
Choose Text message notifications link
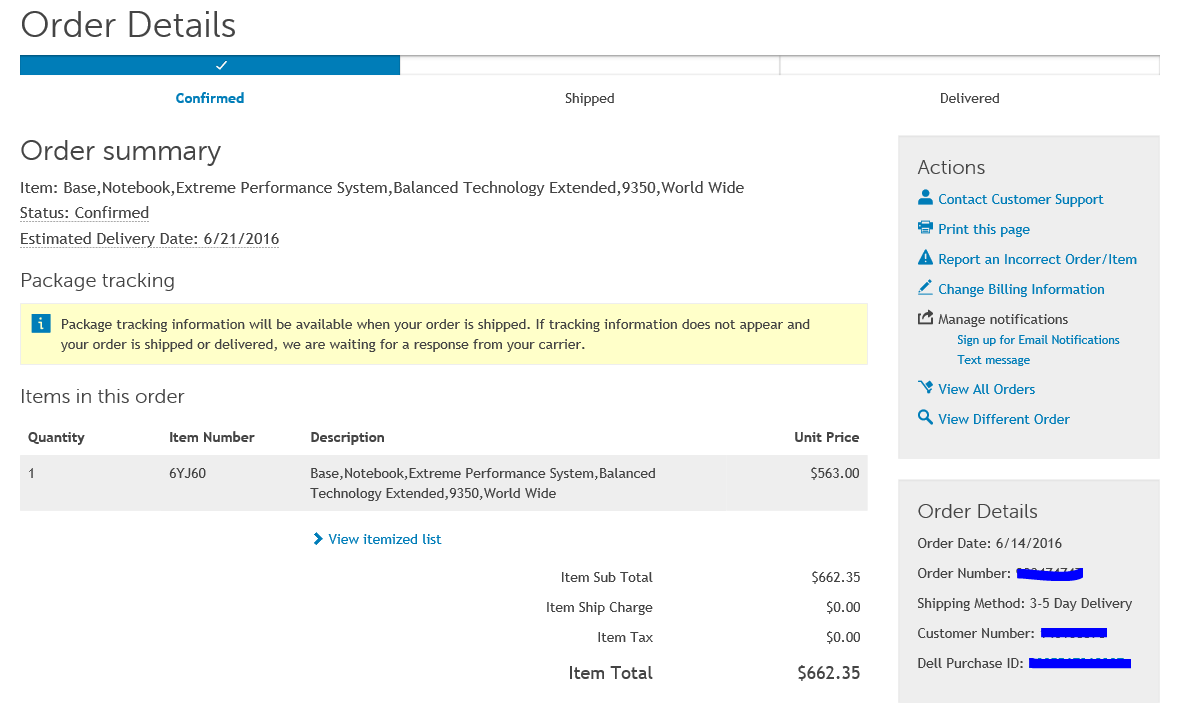[x=993, y=360]
